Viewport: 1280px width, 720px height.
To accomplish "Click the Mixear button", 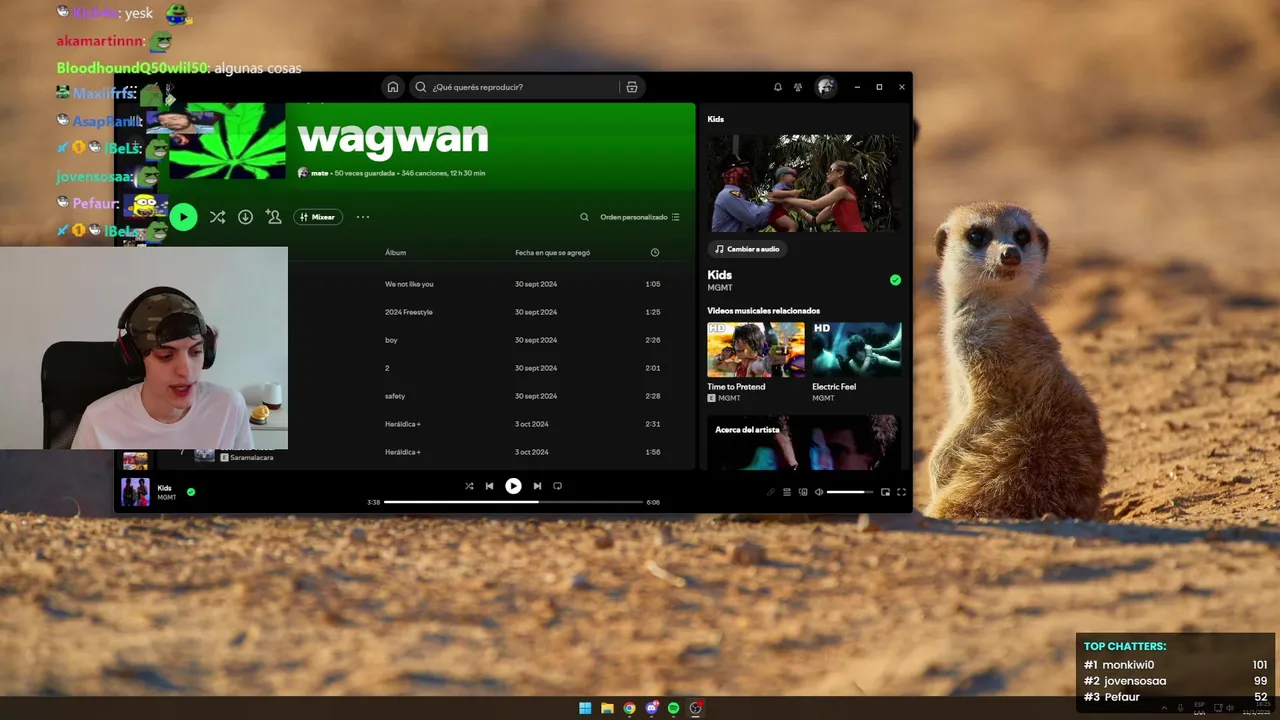I will coord(318,217).
